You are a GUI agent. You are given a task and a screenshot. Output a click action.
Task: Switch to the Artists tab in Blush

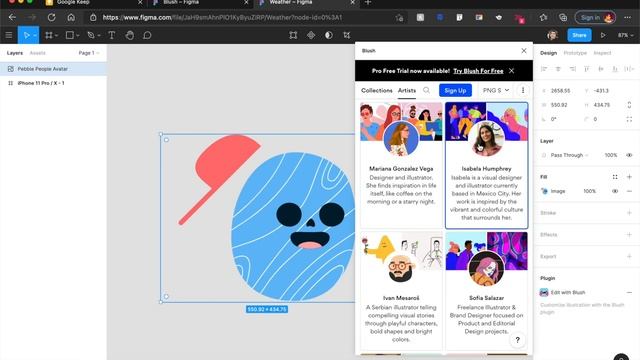pos(407,90)
